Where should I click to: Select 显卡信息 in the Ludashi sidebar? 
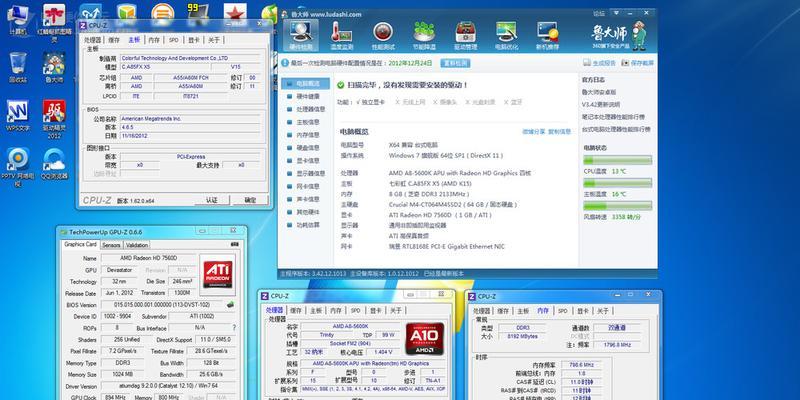304,160
